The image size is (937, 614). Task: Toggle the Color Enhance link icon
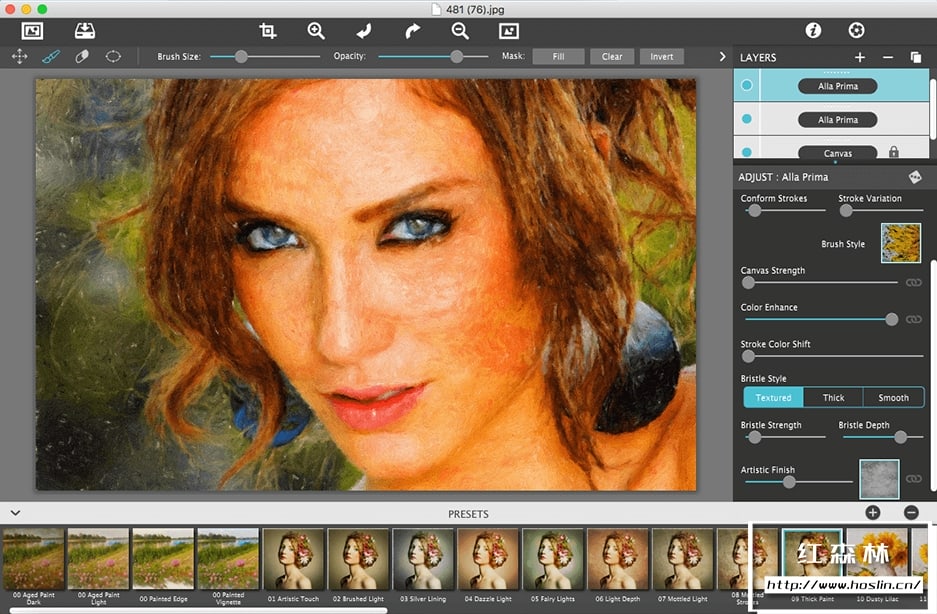point(913,319)
